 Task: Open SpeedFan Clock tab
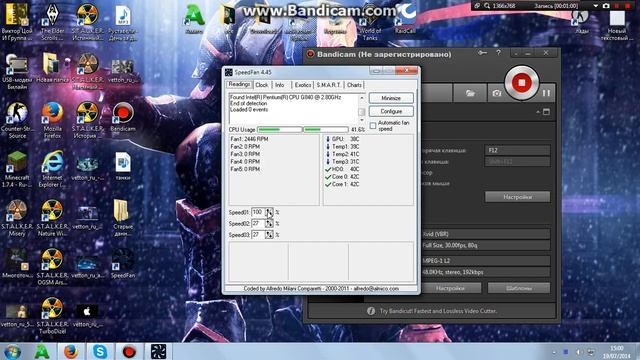[x=262, y=85]
